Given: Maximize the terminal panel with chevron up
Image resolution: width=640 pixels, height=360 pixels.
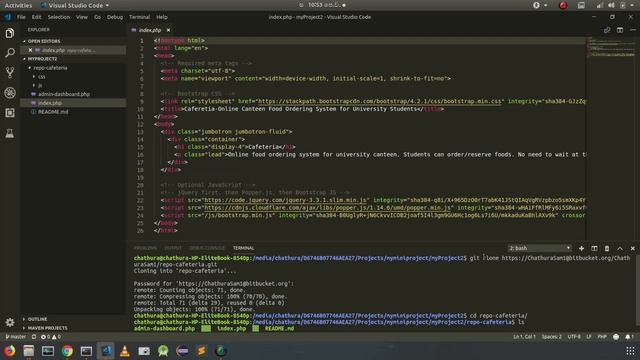Looking at the screenshot, I should coord(620,248).
